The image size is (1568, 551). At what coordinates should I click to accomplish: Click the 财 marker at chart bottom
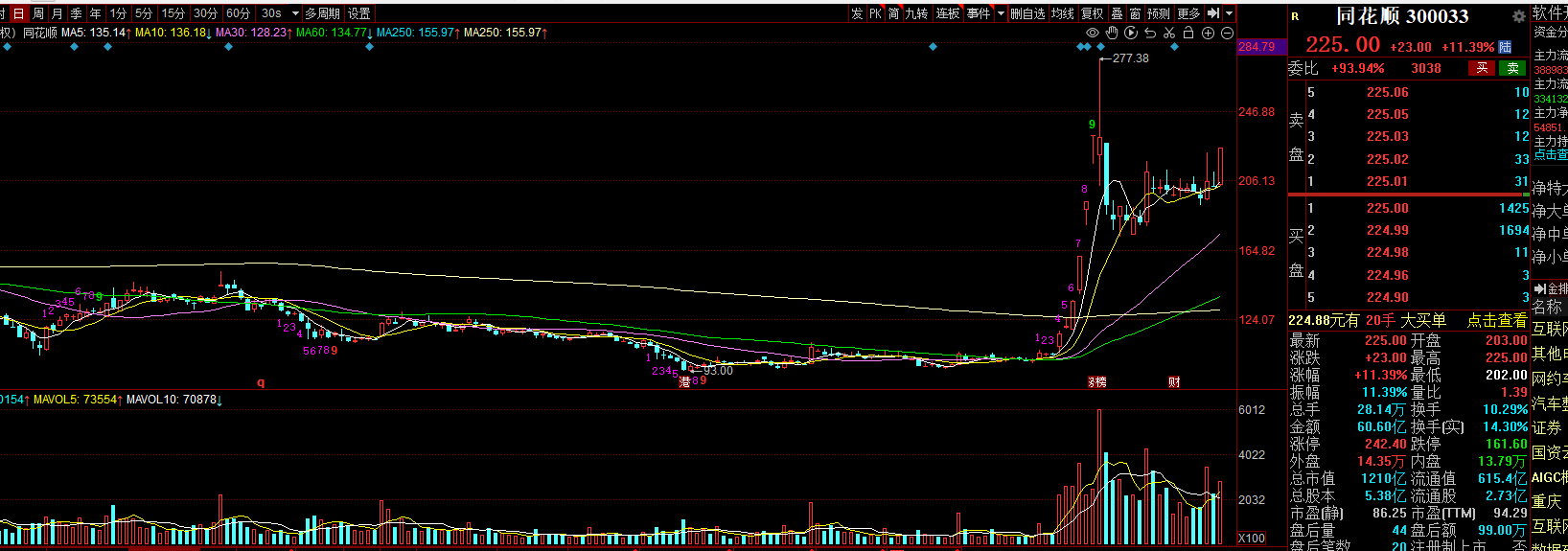(1174, 382)
